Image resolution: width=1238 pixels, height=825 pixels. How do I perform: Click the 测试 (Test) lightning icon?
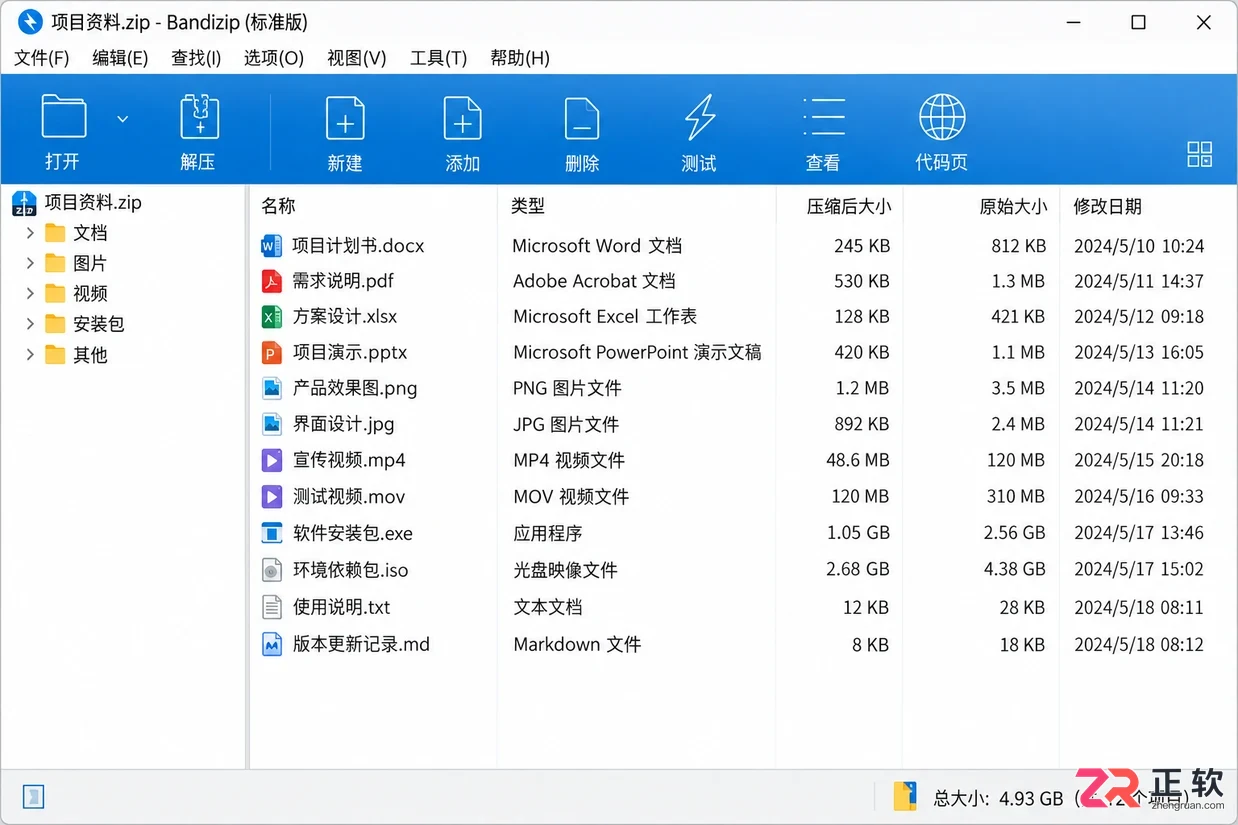click(x=699, y=118)
